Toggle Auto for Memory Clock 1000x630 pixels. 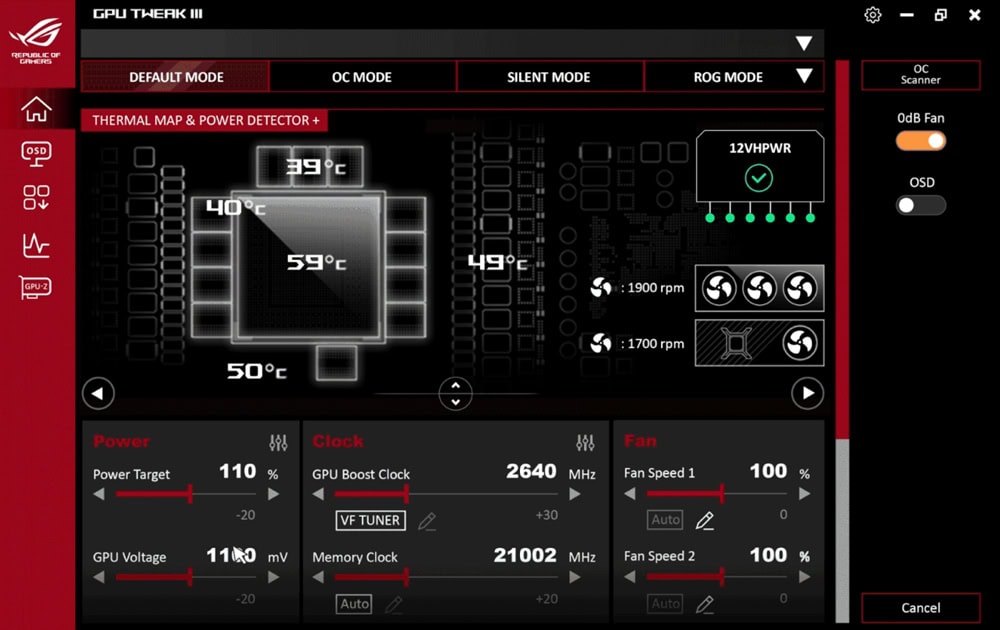354,604
